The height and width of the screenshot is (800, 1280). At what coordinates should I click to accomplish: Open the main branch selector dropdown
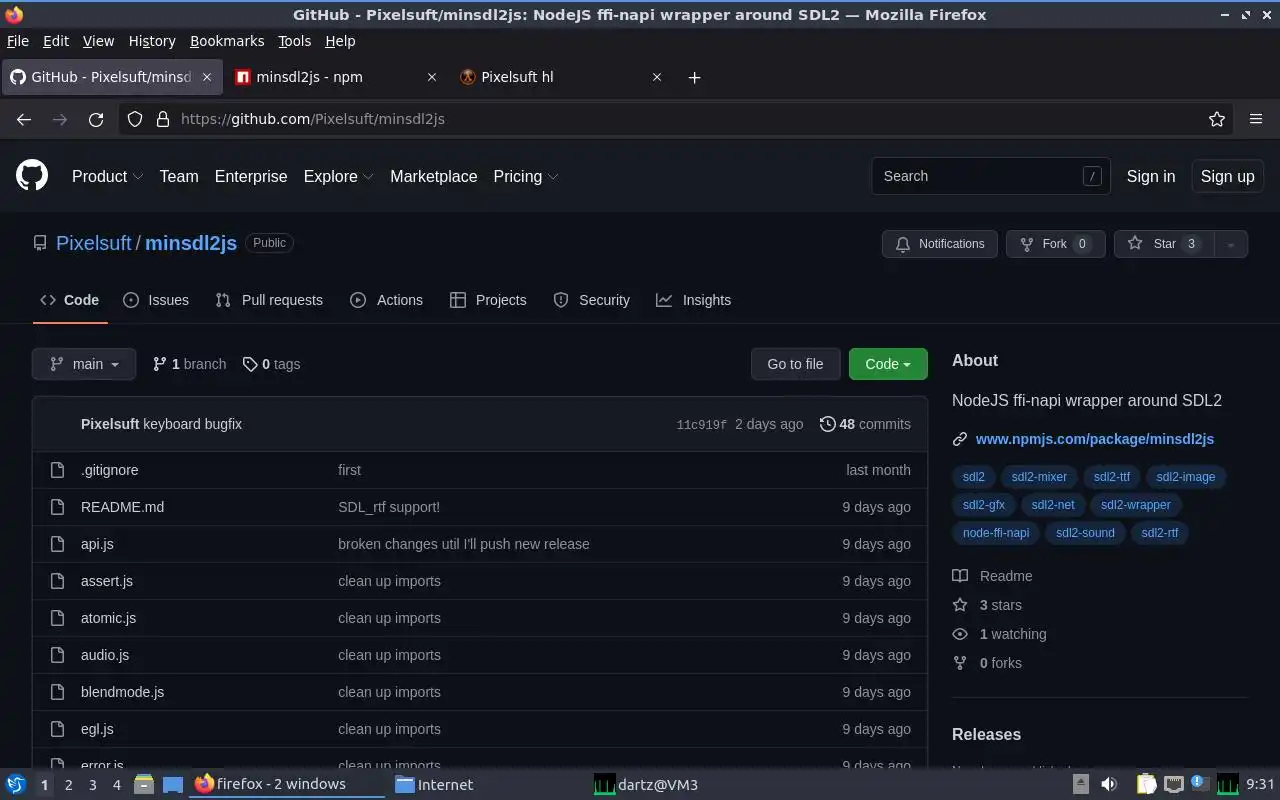(x=84, y=364)
